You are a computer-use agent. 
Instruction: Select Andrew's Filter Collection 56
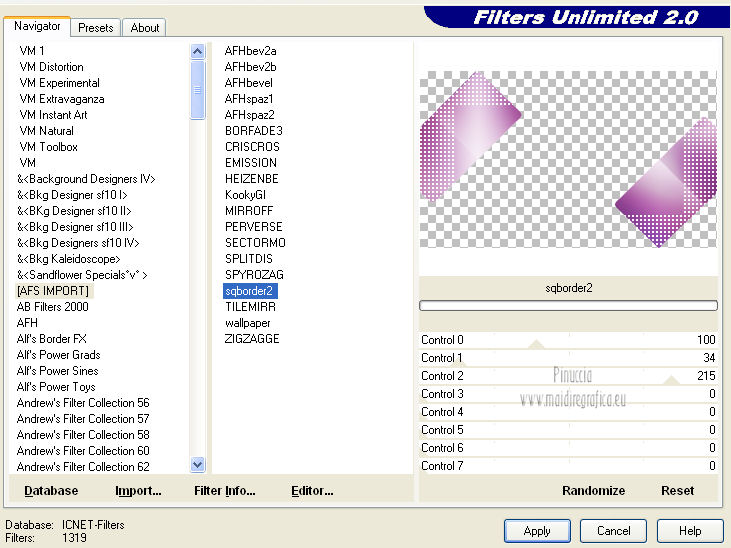pyautogui.click(x=83, y=403)
